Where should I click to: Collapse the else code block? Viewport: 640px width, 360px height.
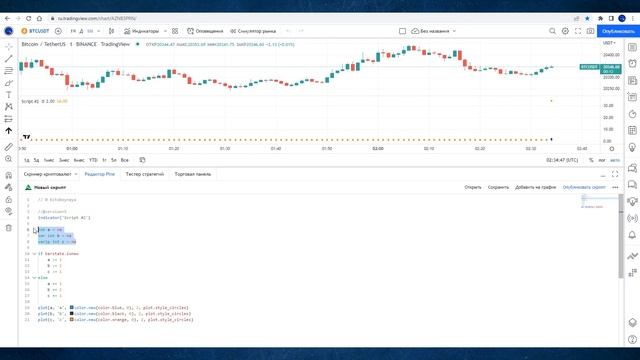[34, 278]
